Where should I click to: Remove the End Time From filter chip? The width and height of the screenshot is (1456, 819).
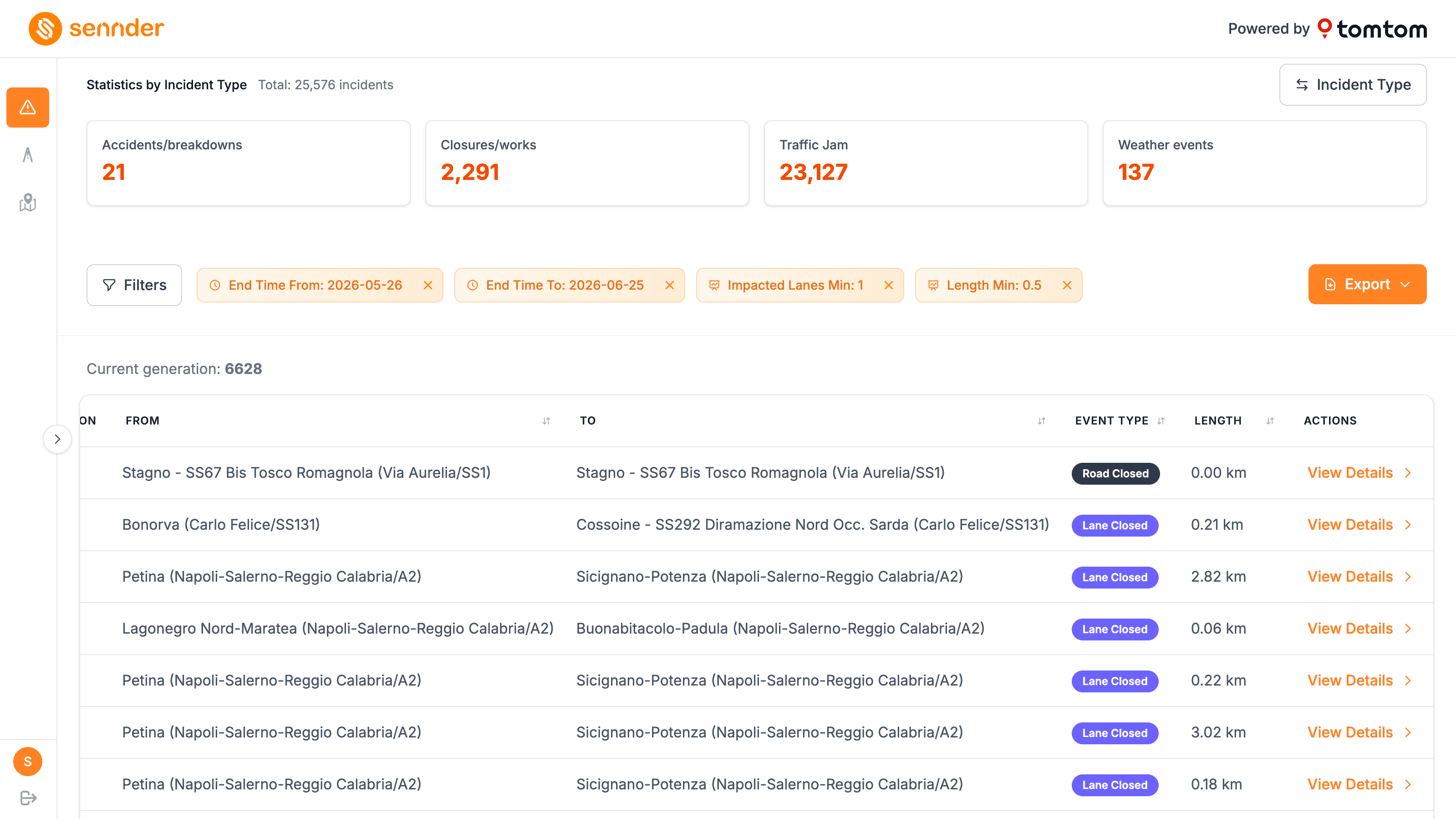coord(428,285)
